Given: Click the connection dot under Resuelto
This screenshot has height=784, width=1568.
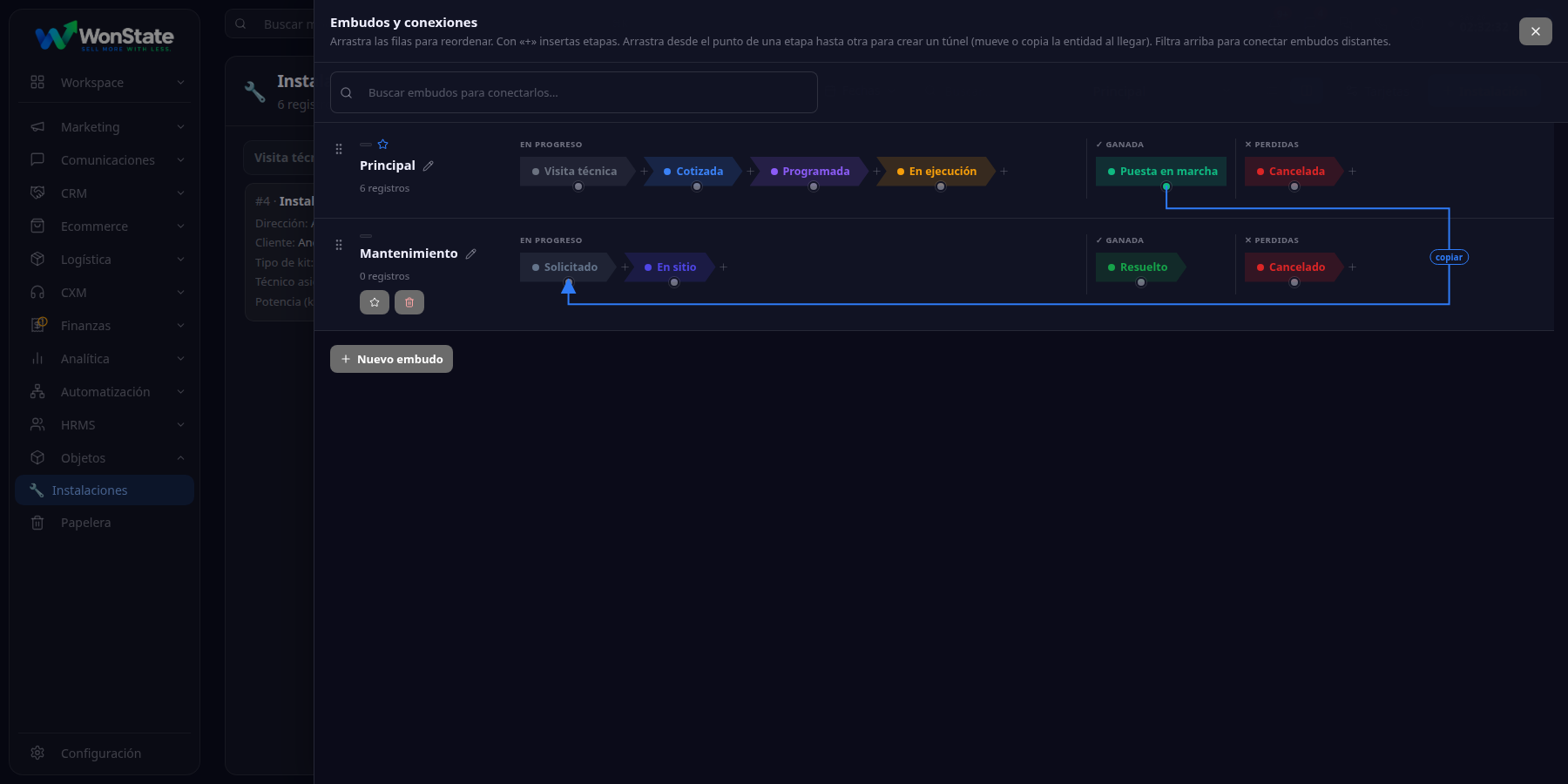Looking at the screenshot, I should pos(1141,282).
